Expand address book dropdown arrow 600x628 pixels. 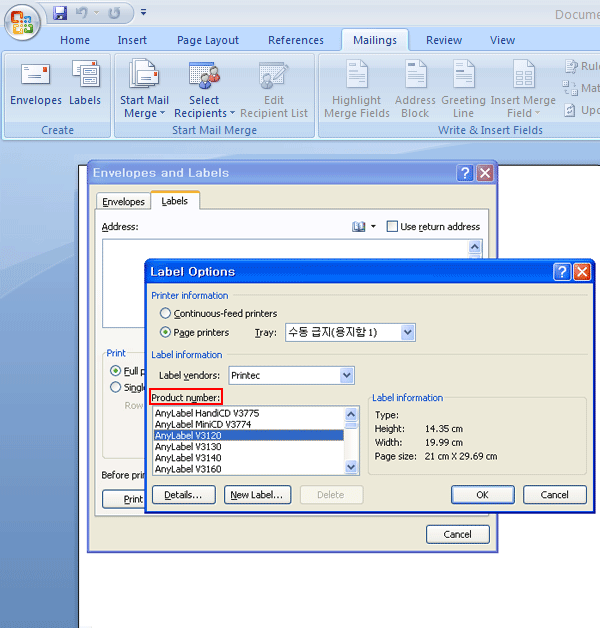pyautogui.click(x=373, y=227)
